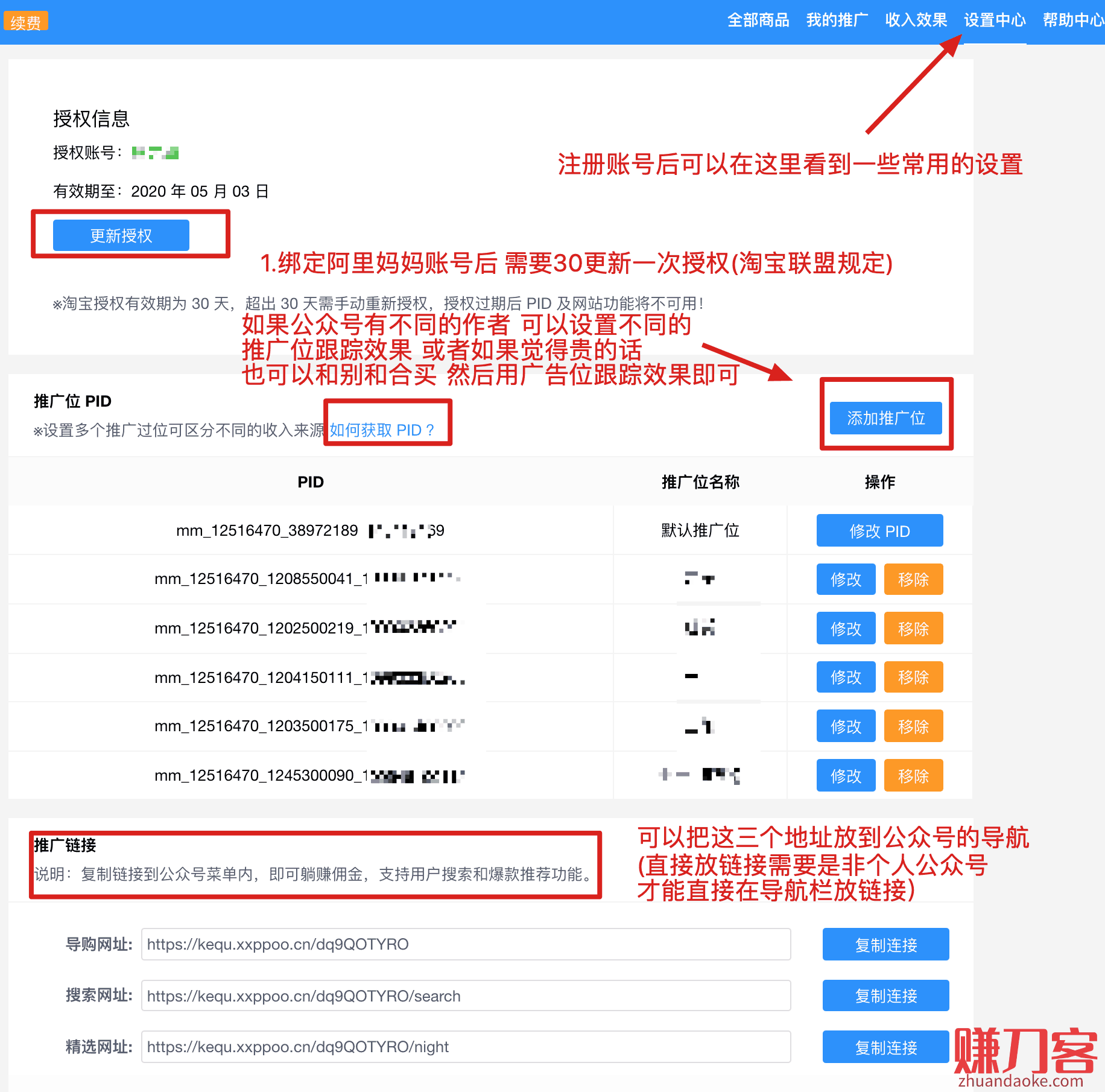
Task: Click the 续费 renewal badge
Action: pos(25,22)
